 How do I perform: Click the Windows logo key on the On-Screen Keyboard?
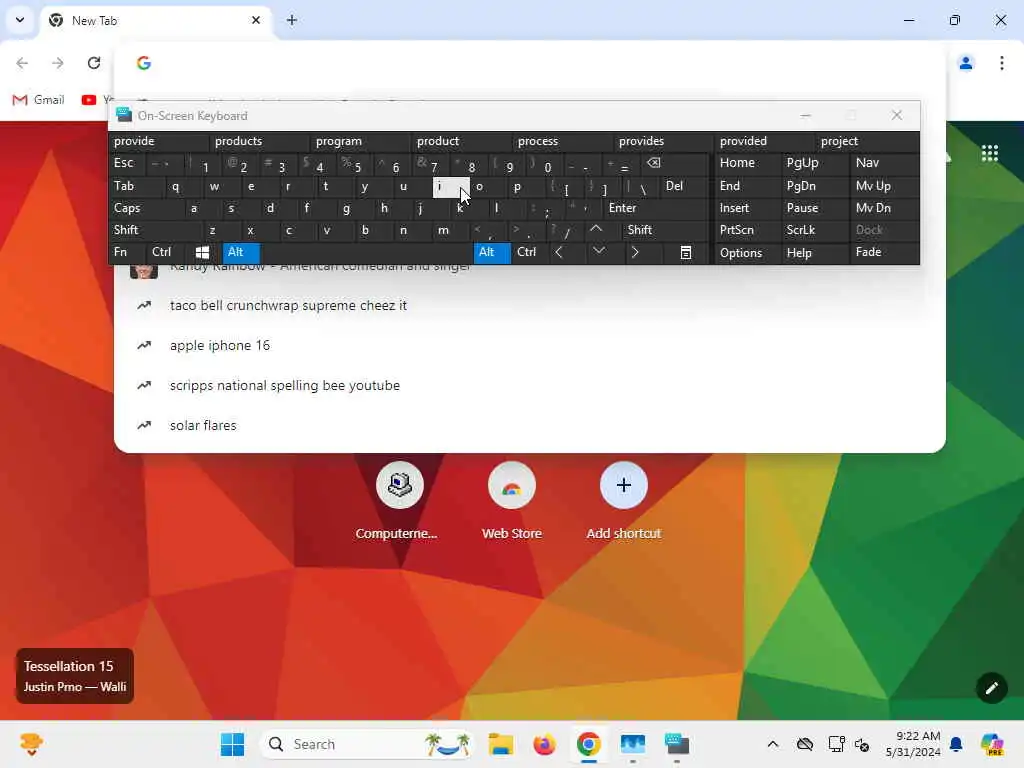pyautogui.click(x=202, y=253)
